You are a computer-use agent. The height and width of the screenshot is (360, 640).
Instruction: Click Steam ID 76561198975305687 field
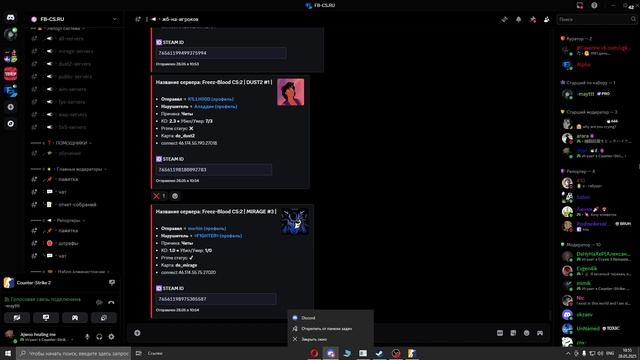pyautogui.click(x=216, y=299)
